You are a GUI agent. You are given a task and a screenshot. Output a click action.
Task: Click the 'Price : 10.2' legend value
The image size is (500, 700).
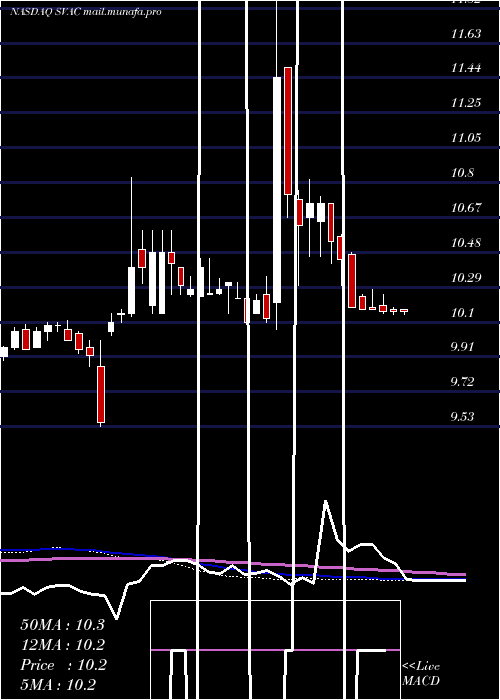pyautogui.click(x=63, y=665)
